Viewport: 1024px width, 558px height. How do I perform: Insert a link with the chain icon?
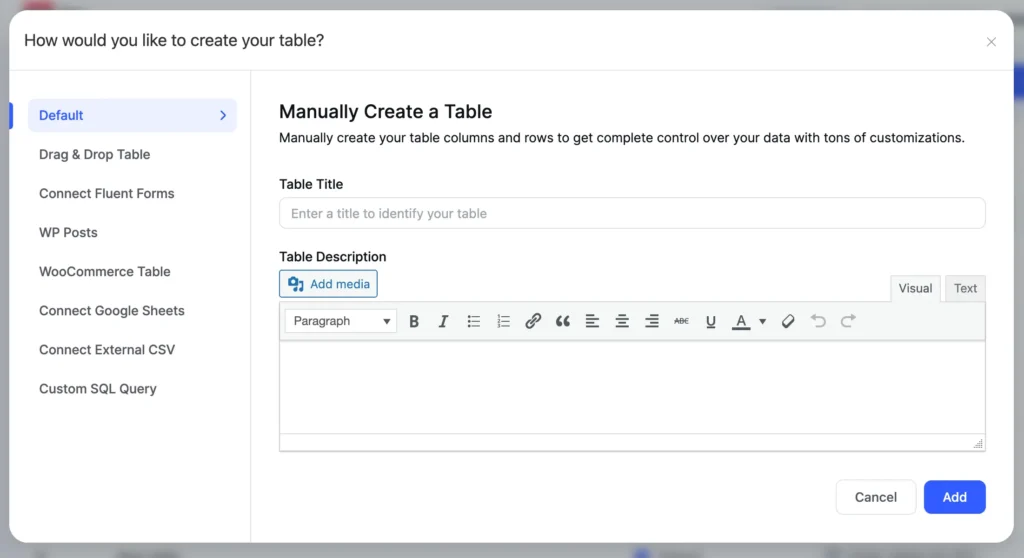click(x=533, y=321)
